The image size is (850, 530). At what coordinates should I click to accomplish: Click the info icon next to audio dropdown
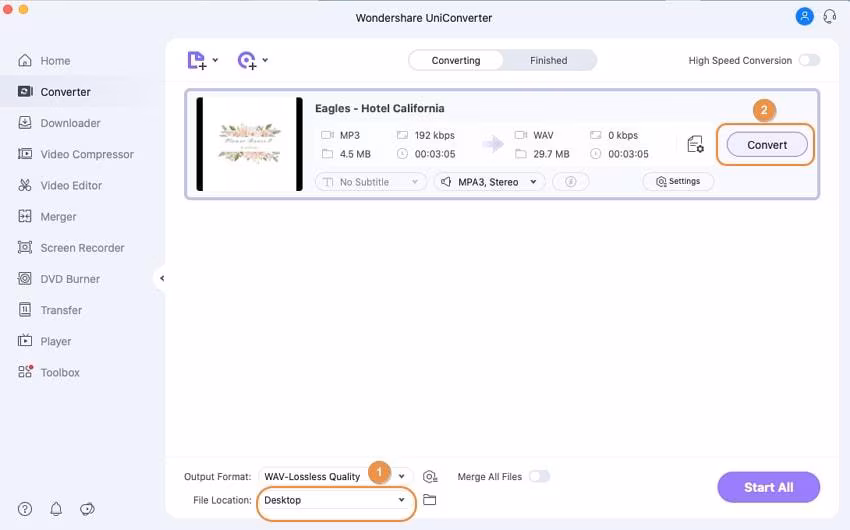click(570, 182)
